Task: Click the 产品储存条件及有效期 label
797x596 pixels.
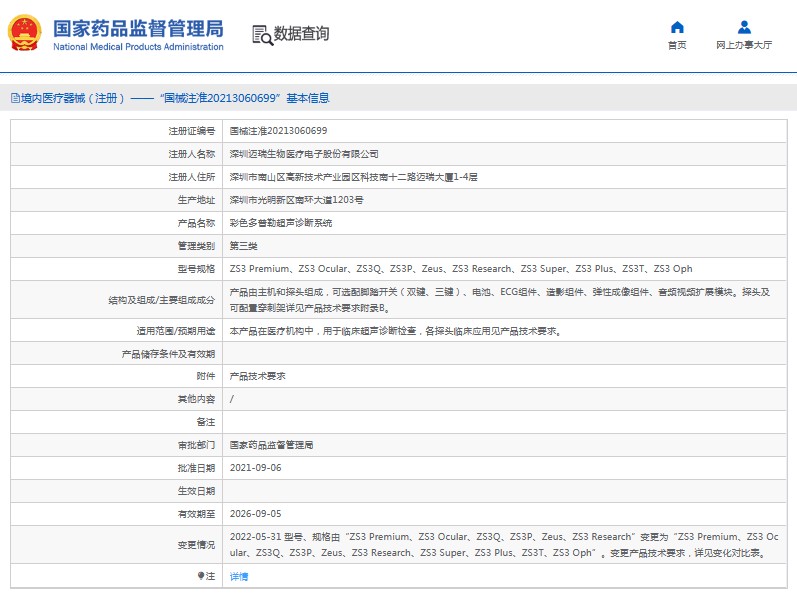Action: (x=168, y=354)
